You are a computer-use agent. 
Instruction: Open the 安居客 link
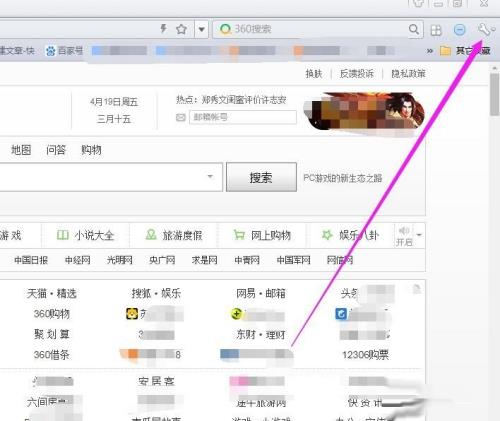click(x=156, y=381)
